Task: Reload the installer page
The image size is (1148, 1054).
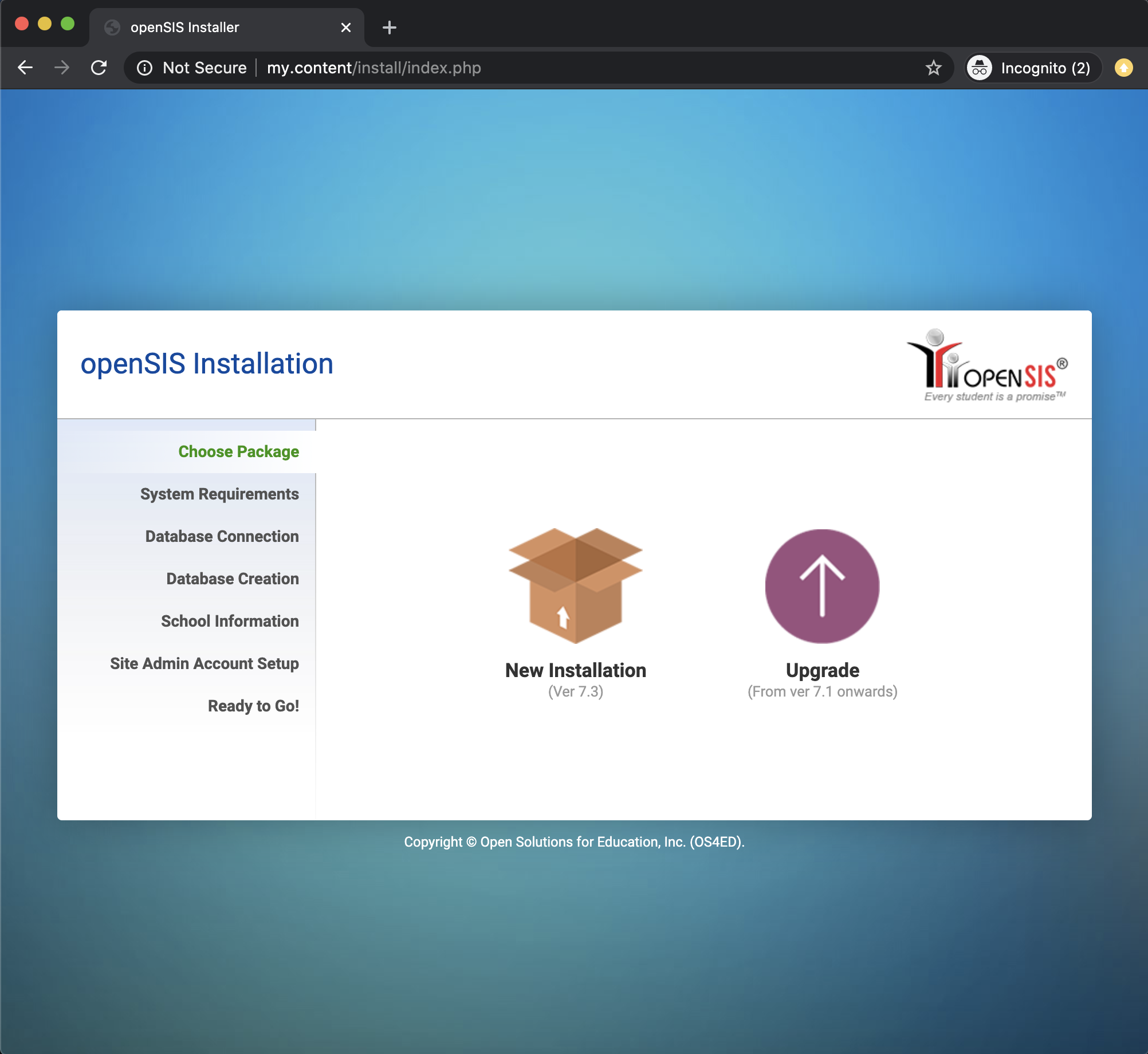Action: [x=99, y=68]
